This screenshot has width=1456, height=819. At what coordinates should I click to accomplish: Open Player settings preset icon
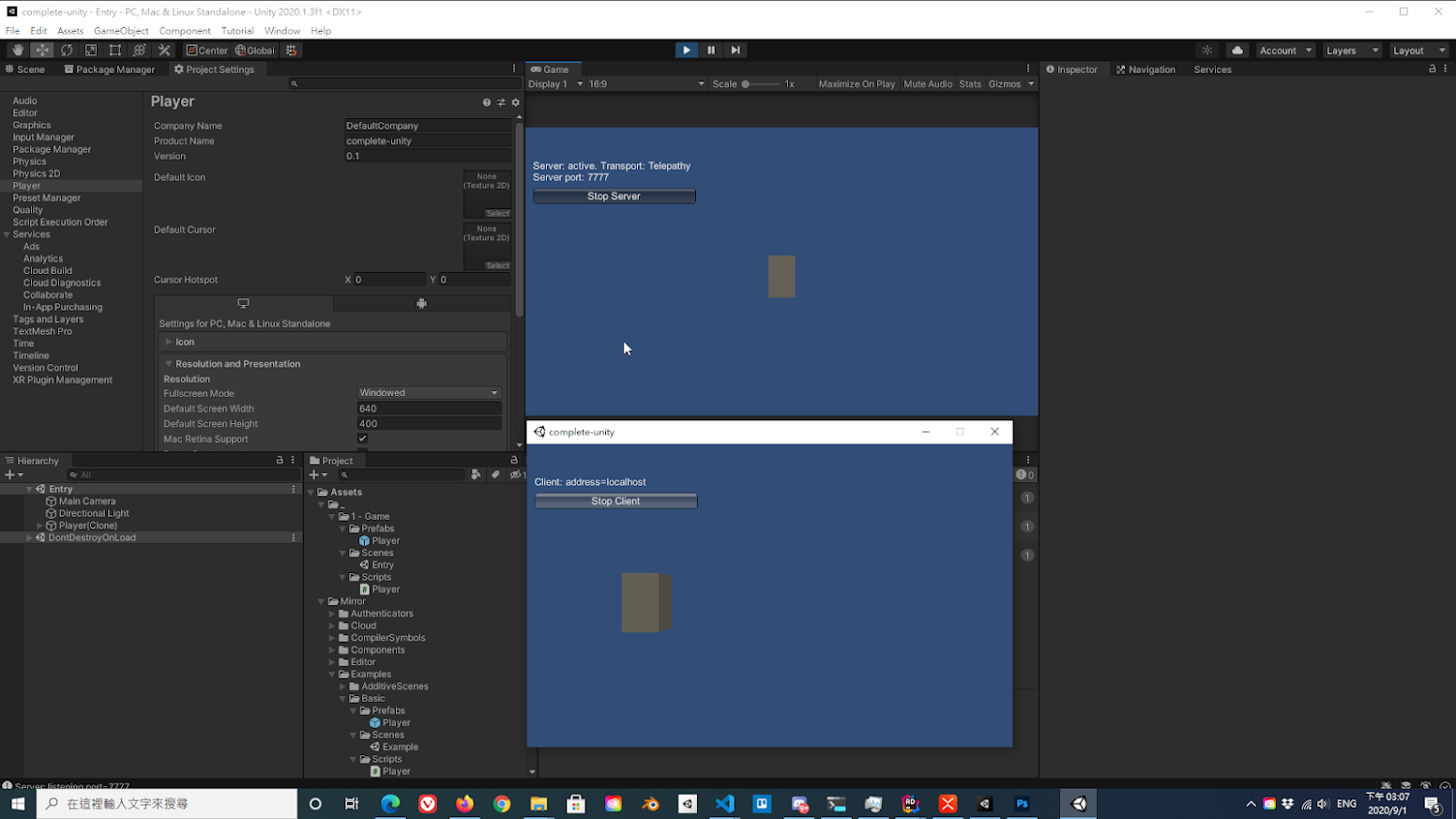pyautogui.click(x=501, y=102)
